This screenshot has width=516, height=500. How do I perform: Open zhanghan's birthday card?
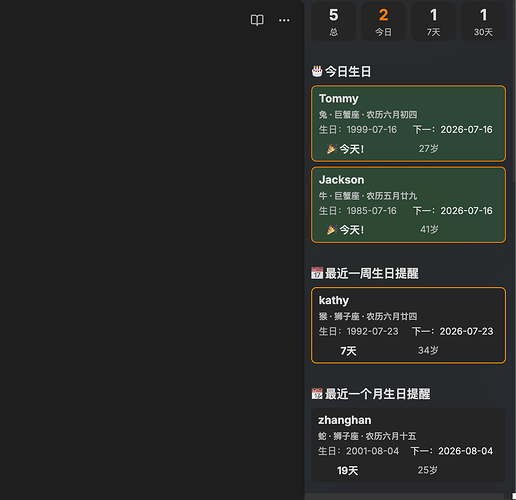pos(408,445)
